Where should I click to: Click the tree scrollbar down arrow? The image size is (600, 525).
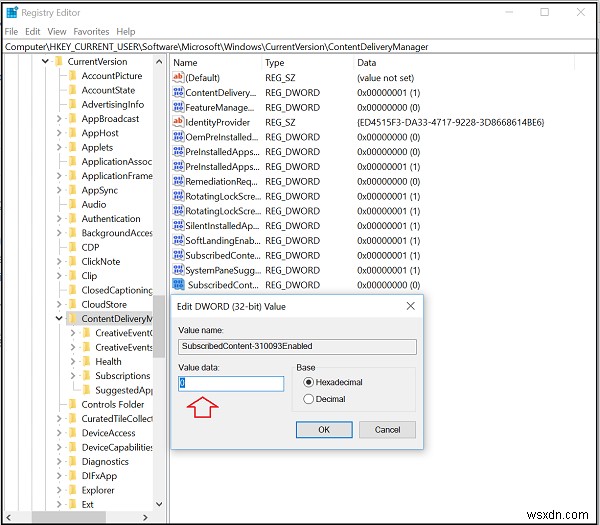pos(159,504)
